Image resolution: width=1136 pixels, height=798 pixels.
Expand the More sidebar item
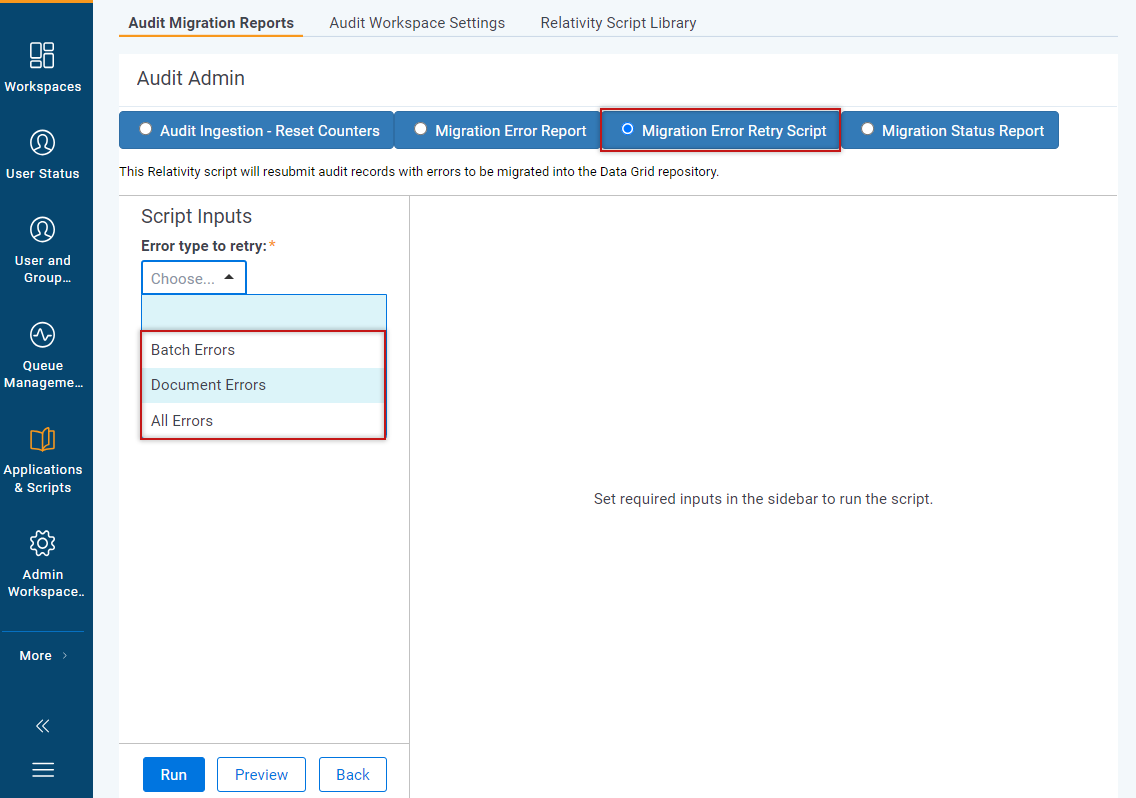tap(43, 655)
